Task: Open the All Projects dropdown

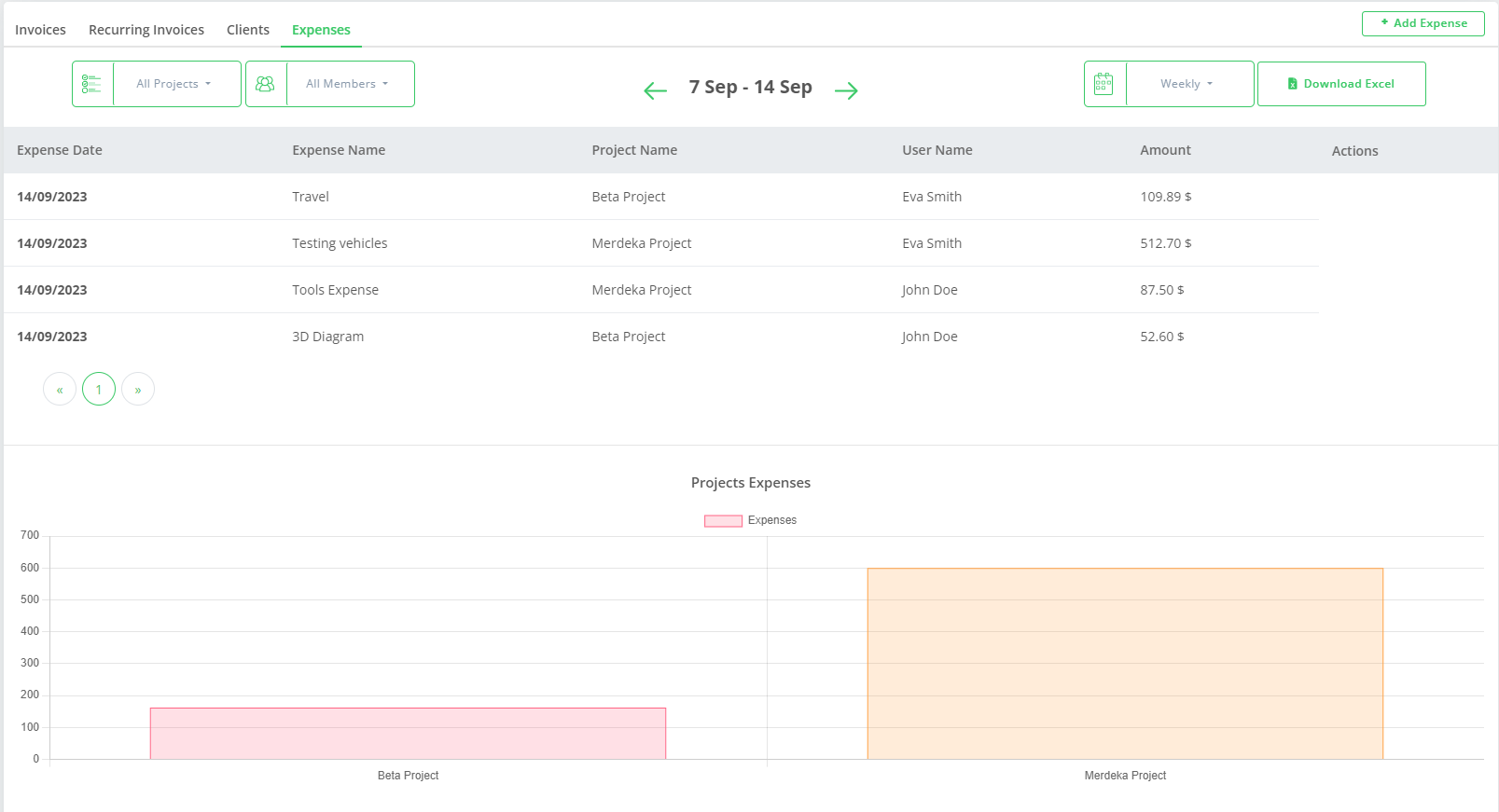Action: tap(173, 84)
